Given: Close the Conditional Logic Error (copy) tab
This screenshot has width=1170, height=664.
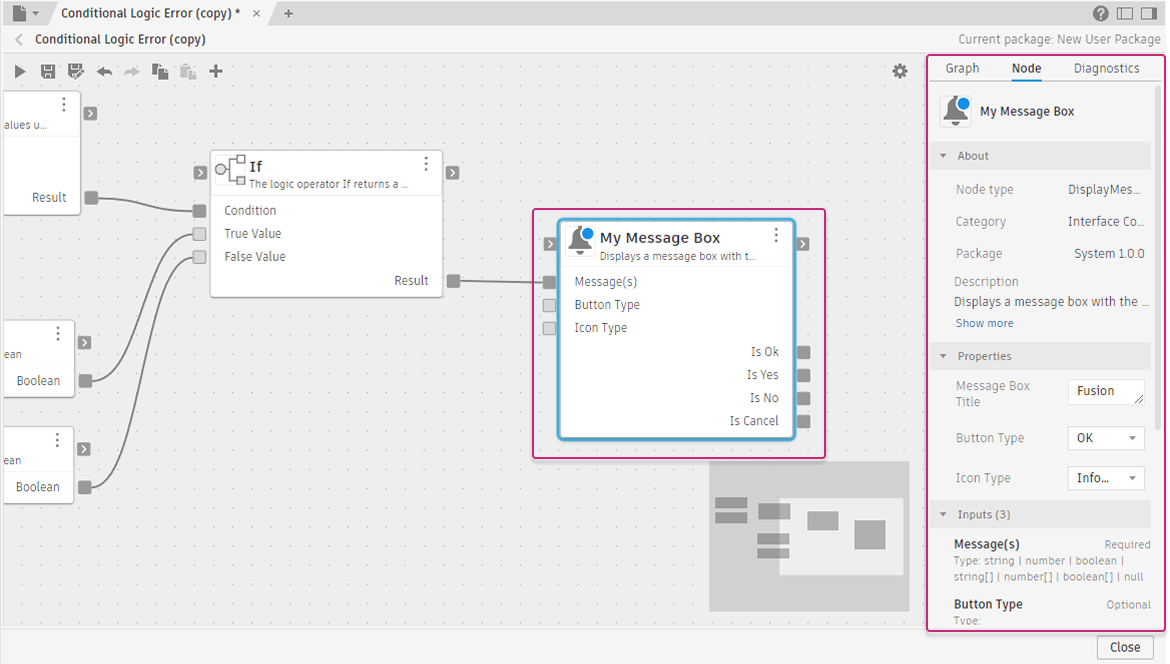Looking at the screenshot, I should click(256, 13).
